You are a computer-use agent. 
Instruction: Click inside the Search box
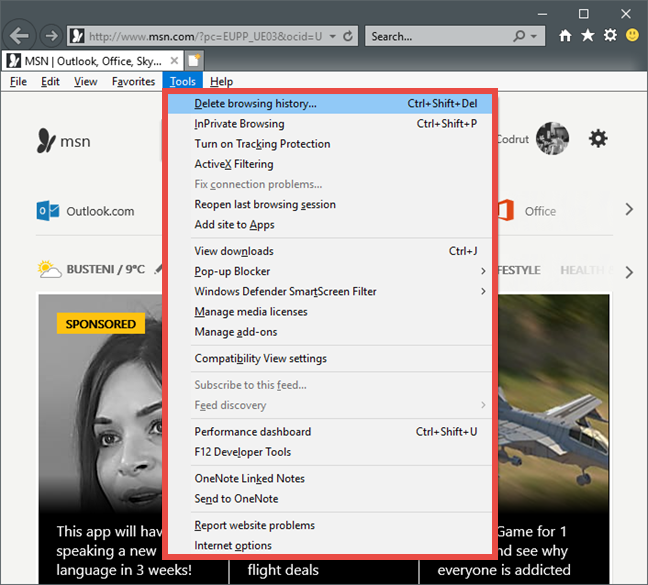[x=439, y=36]
